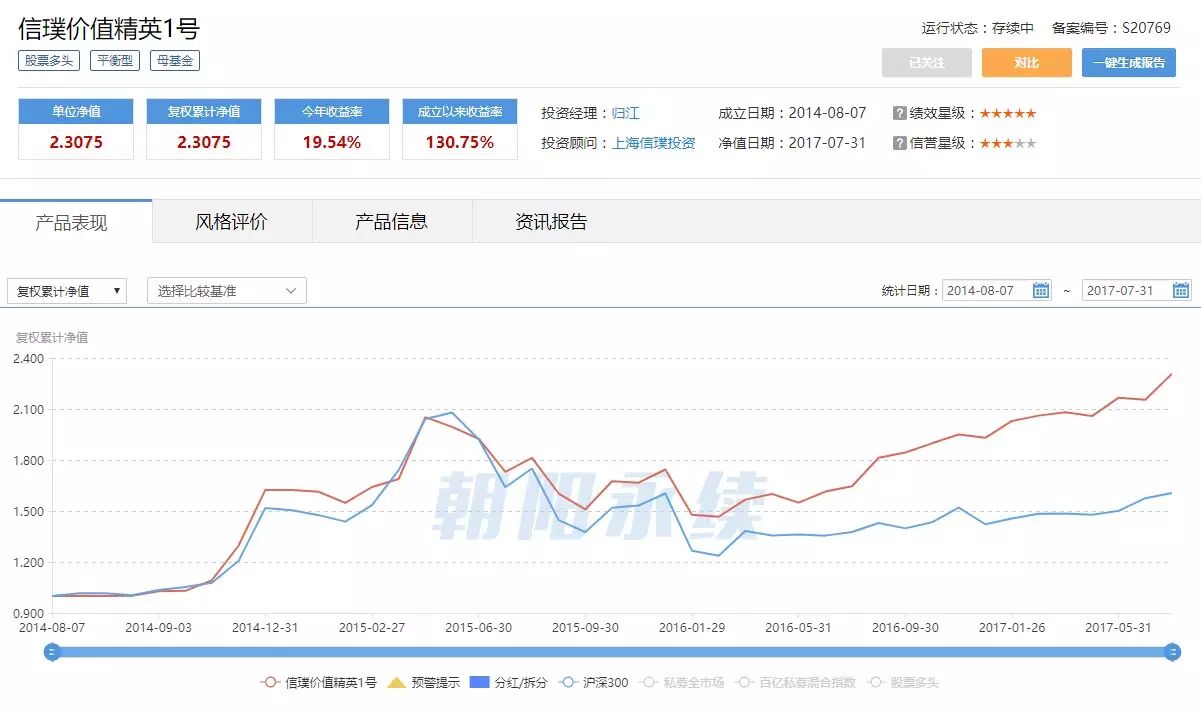This screenshot has width=1201, height=712.
Task: Click 一键生成报告 button
Action: [x=1129, y=63]
